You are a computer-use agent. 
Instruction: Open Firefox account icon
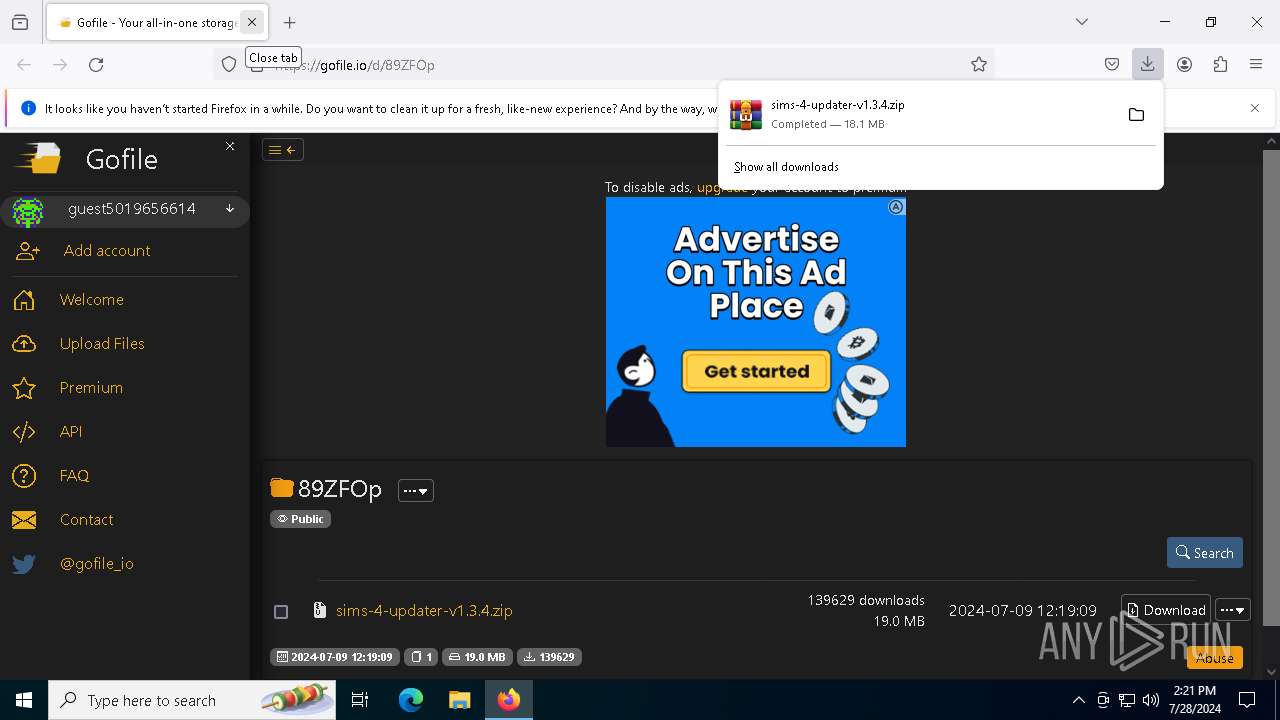tap(1184, 65)
